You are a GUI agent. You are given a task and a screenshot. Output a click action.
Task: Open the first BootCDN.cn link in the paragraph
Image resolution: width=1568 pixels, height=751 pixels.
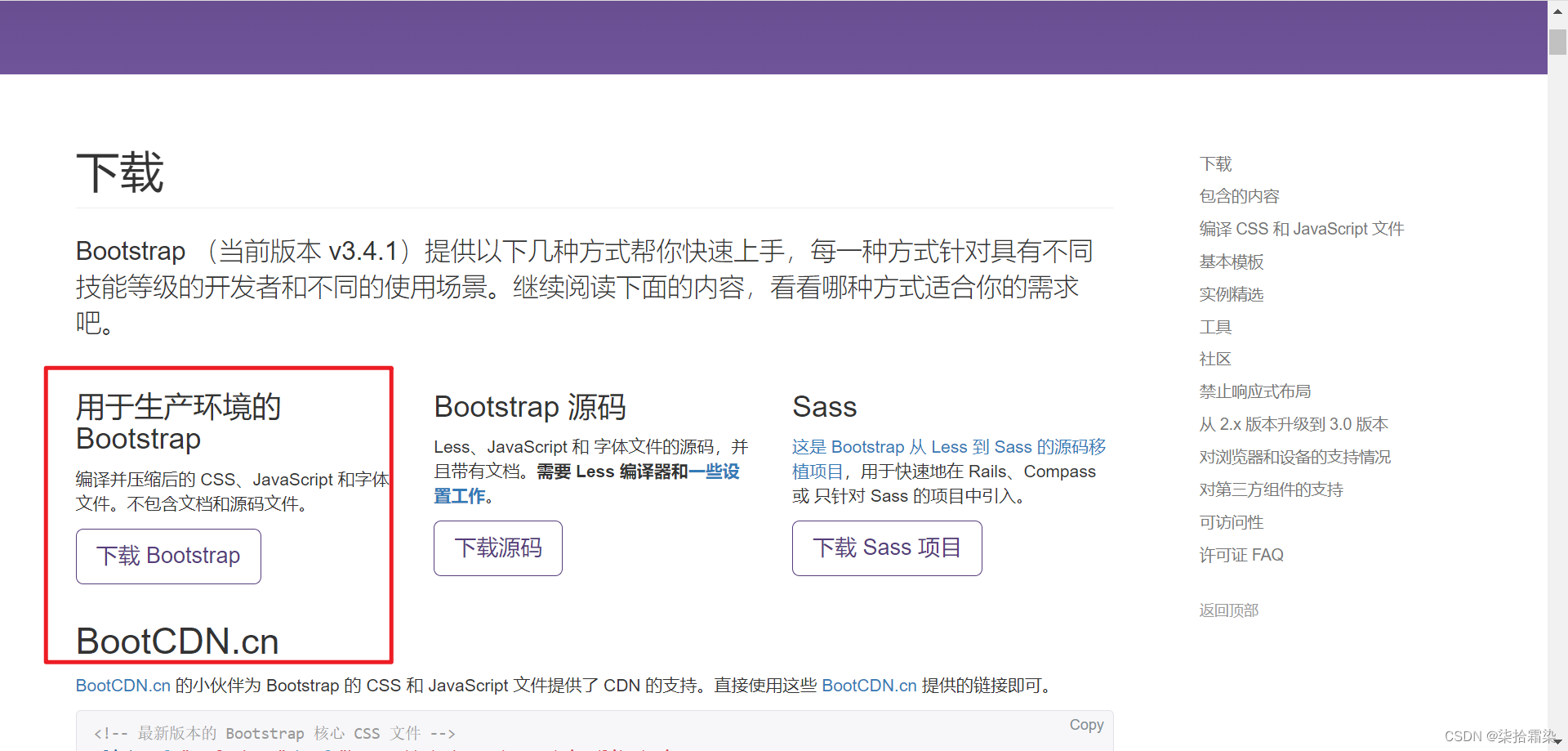123,686
